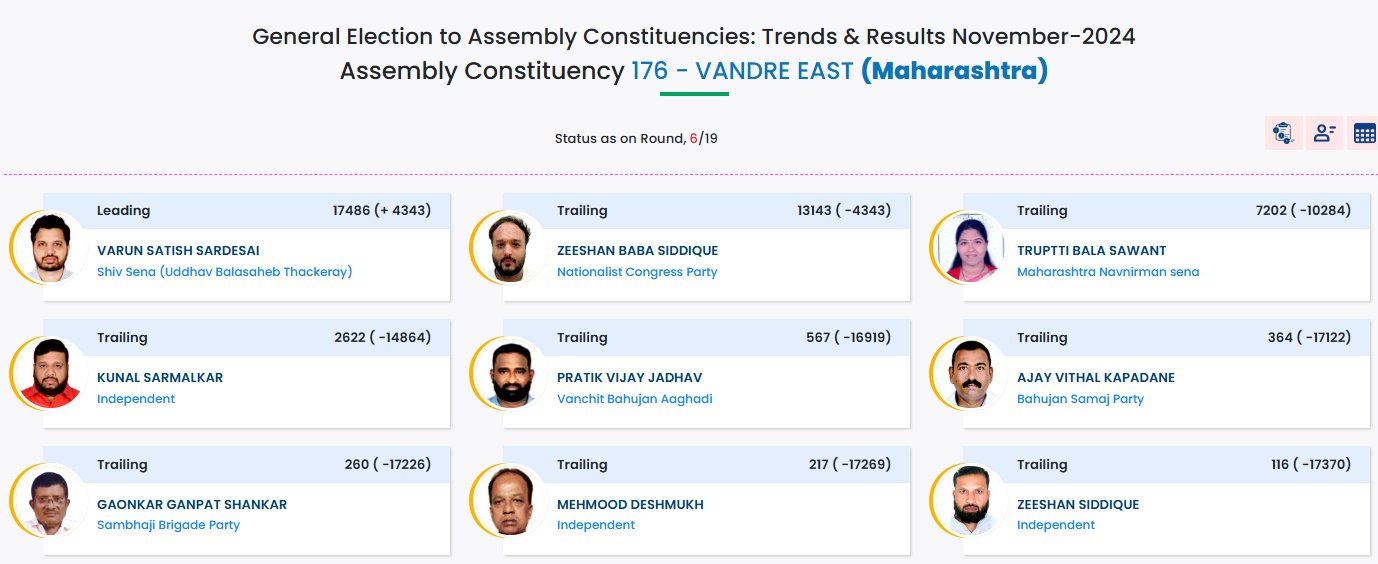The image size is (1378, 564).
Task: Click Truptti Bala Sawant's photo
Action: [x=970, y=247]
